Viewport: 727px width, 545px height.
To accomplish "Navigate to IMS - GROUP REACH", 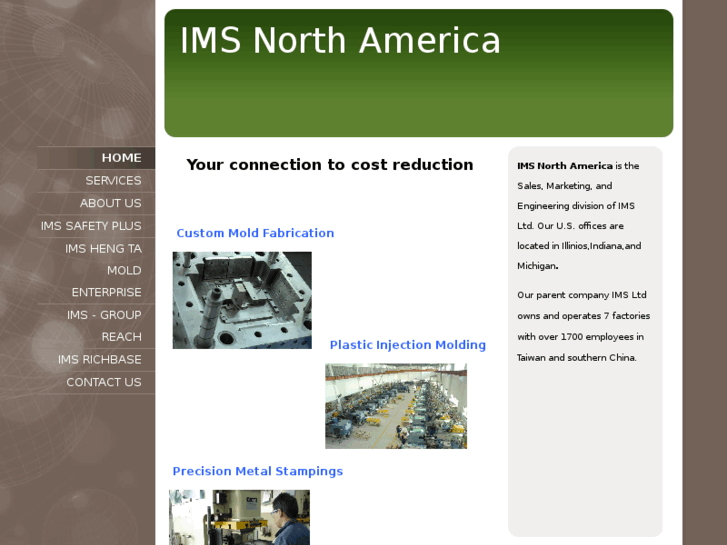I will click(96, 326).
